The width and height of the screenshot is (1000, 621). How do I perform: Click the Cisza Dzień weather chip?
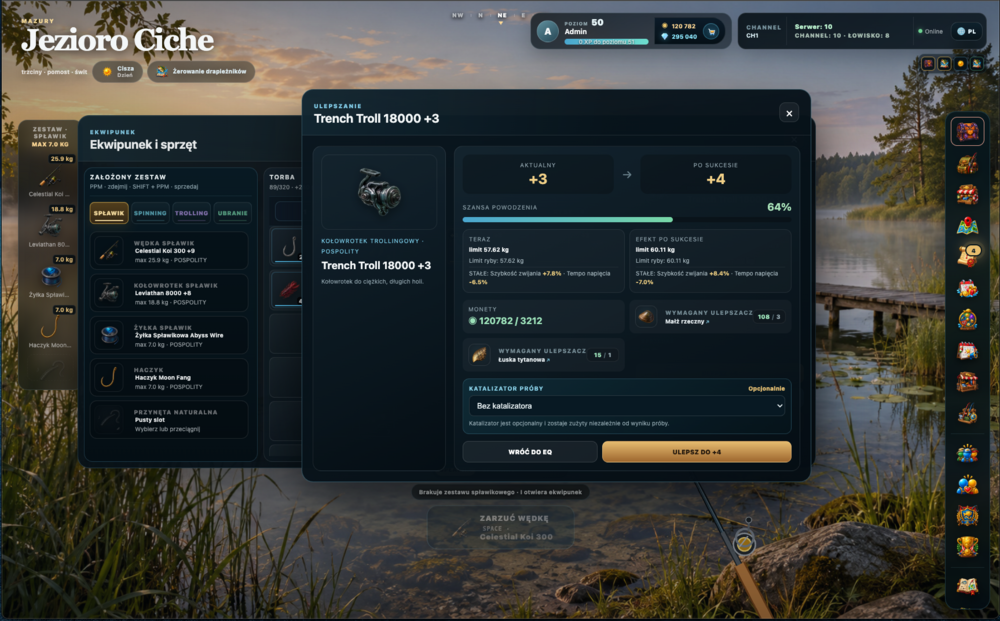click(x=118, y=71)
